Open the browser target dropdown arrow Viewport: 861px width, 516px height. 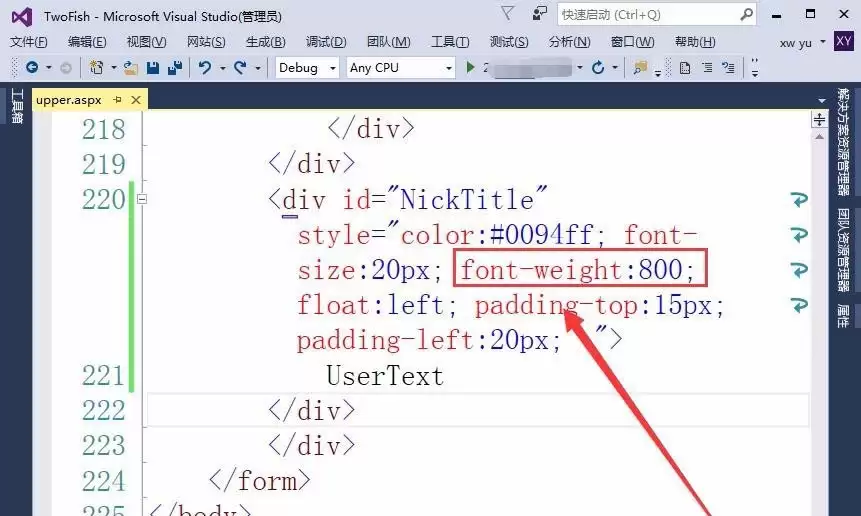(580, 68)
